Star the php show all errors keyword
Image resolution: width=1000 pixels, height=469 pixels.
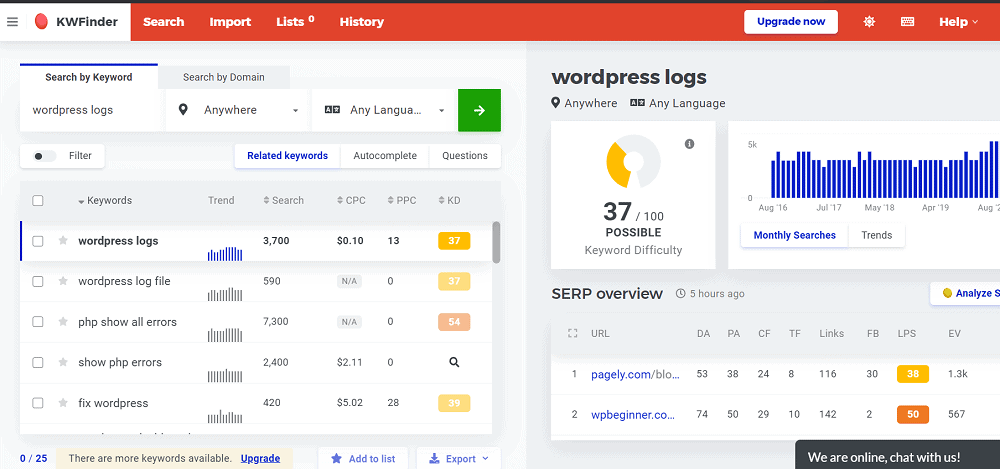[63, 322]
